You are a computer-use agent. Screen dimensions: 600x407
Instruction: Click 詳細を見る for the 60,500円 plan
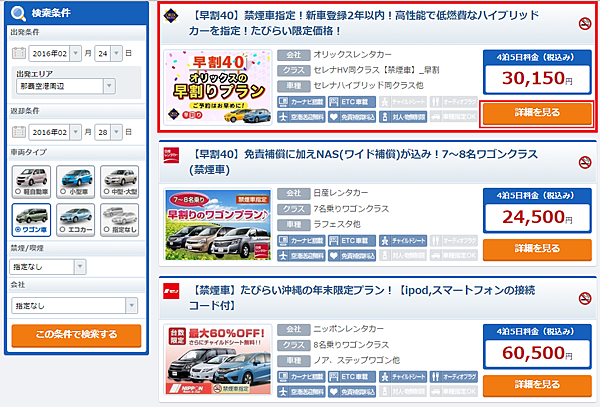point(537,386)
